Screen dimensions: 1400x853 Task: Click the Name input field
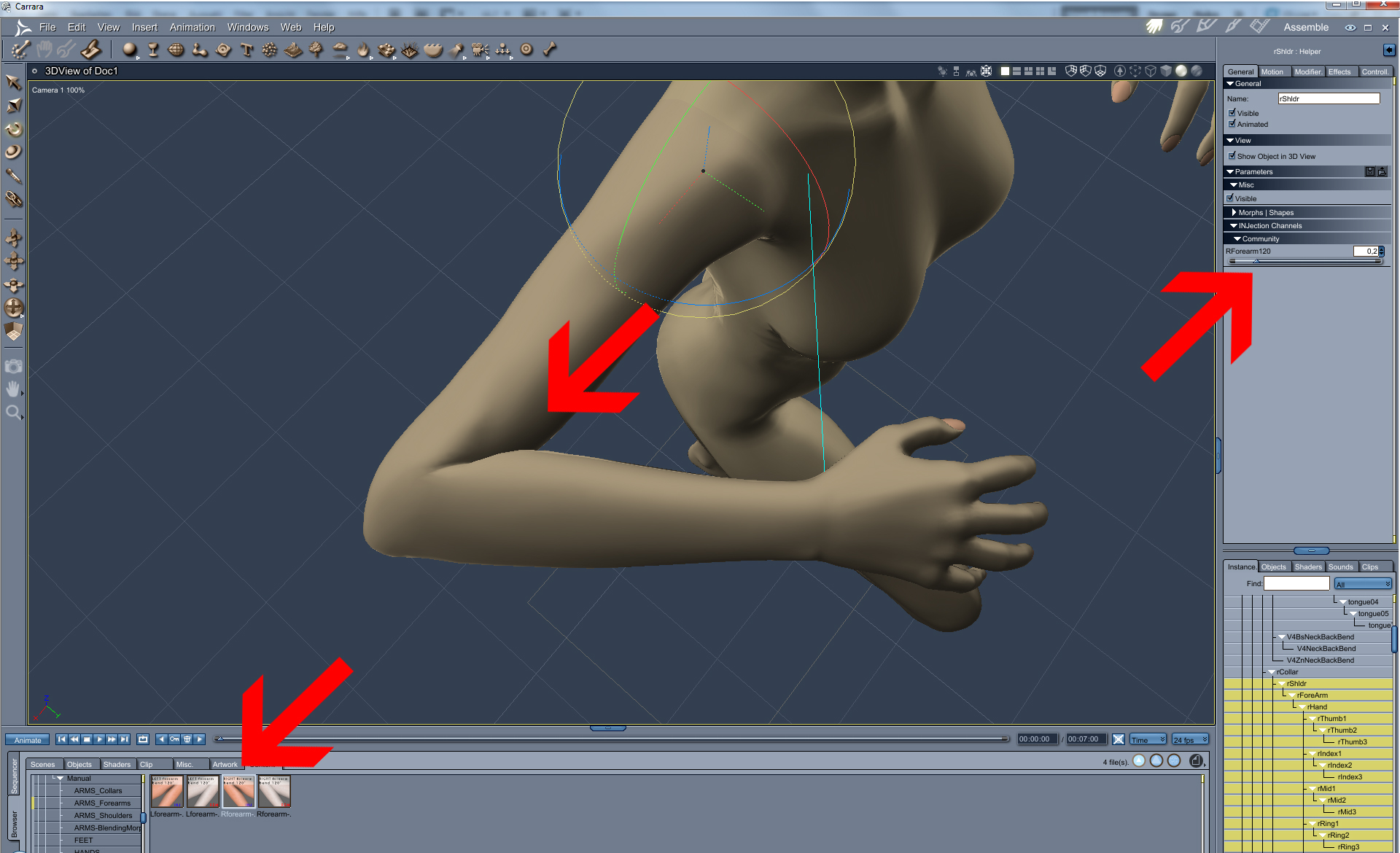tap(1328, 98)
